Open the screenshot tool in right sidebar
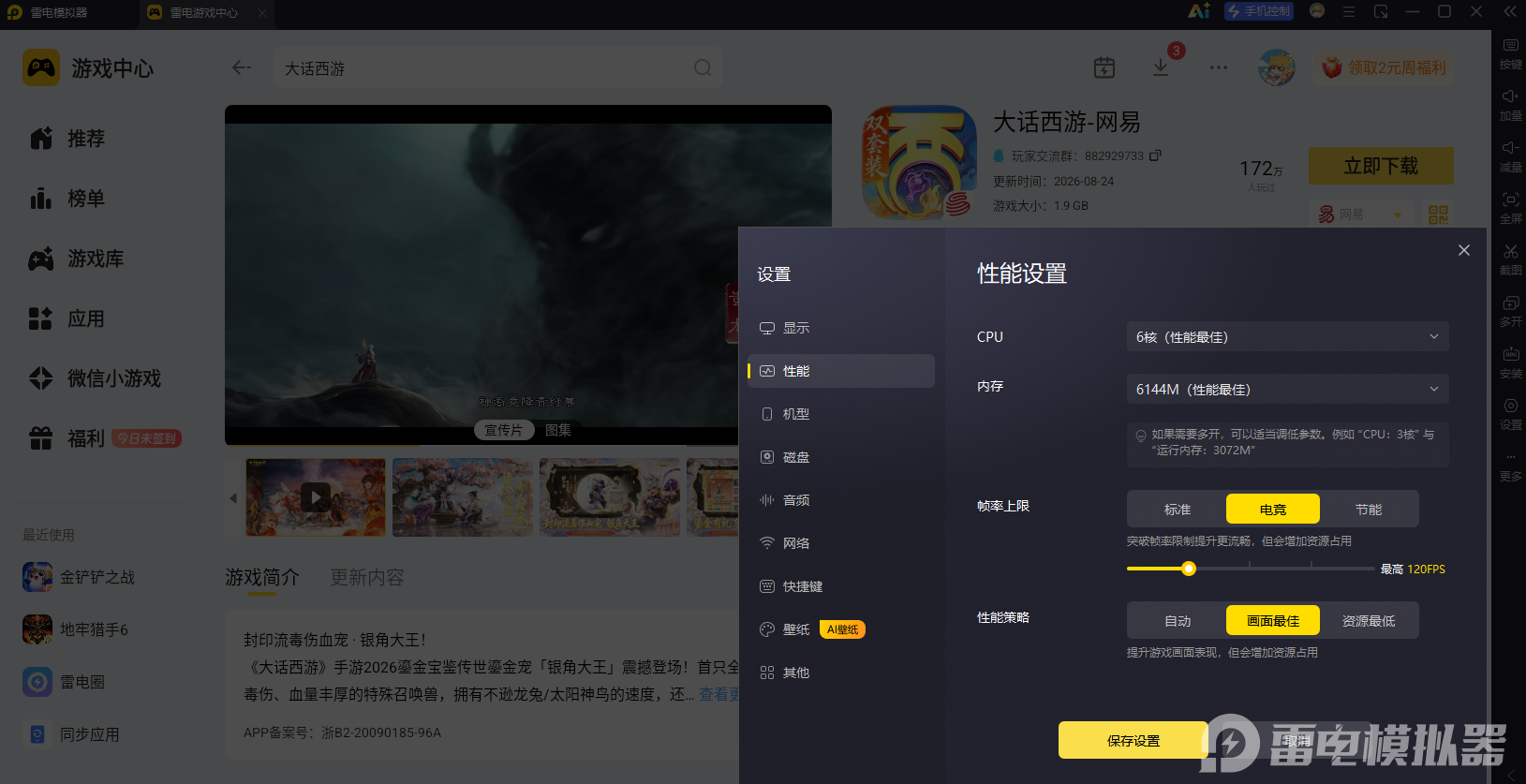 click(1510, 259)
